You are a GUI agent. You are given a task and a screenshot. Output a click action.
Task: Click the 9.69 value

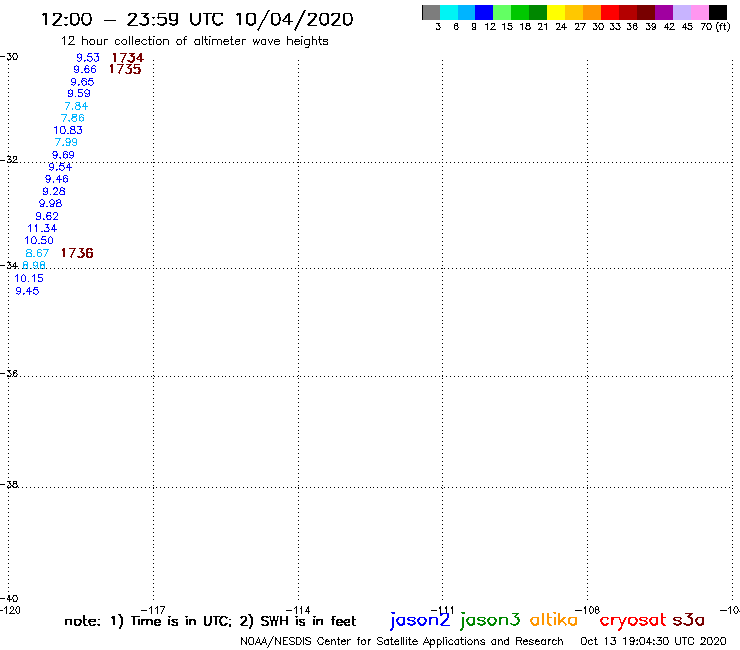click(63, 155)
